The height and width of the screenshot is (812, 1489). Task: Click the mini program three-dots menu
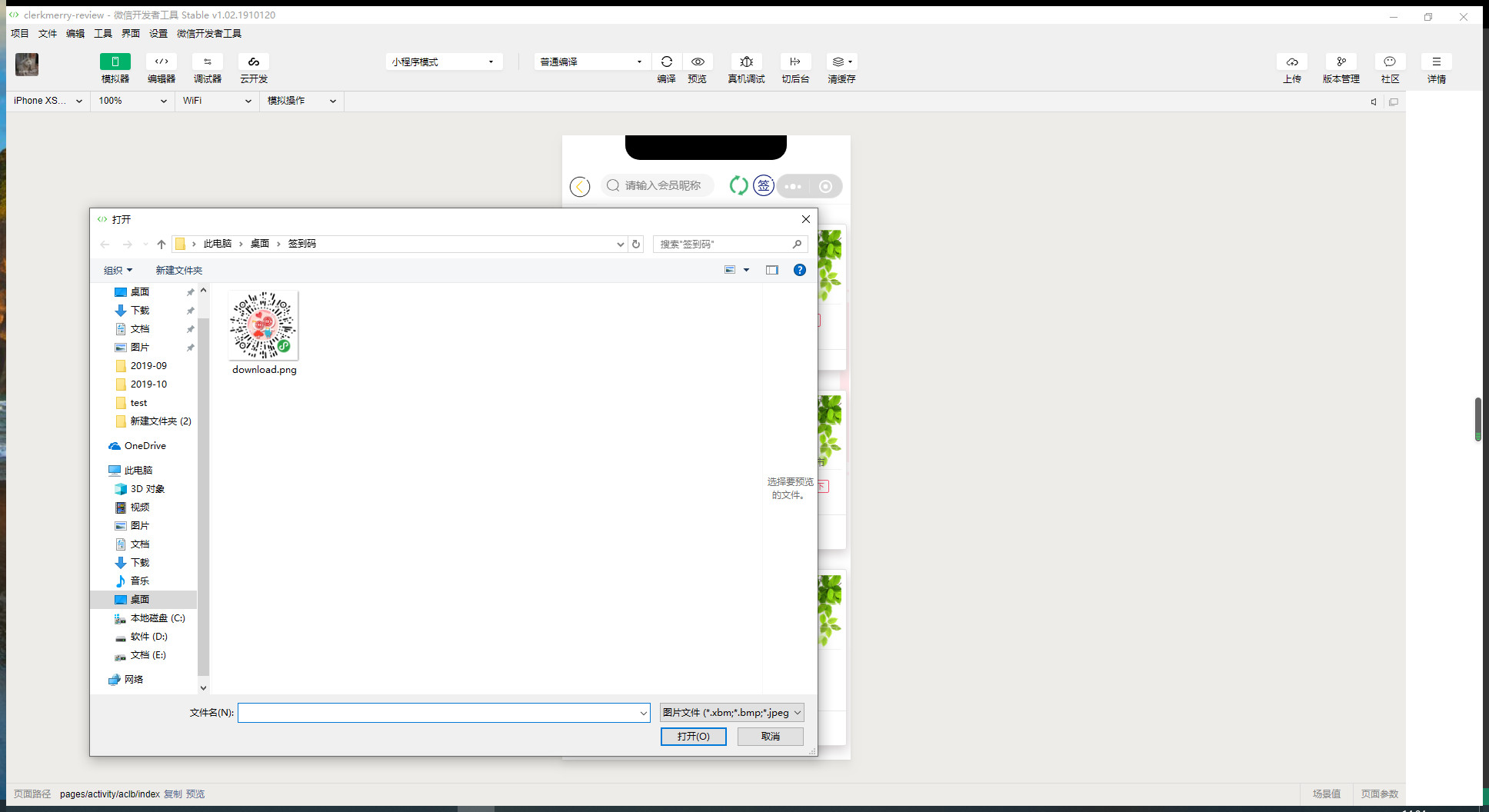[794, 186]
